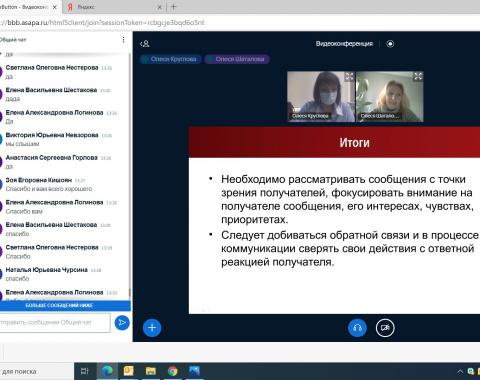Click Виктория Юрьевна Невзорова's name in chat
Image resolution: width=480 pixels, height=380 pixels.
[52, 135]
